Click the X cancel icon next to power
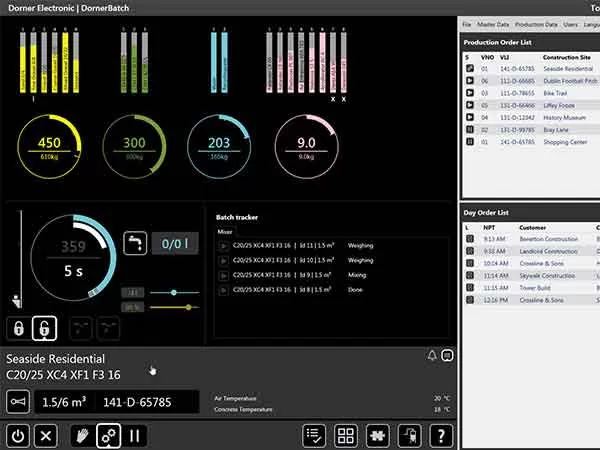 (46, 435)
